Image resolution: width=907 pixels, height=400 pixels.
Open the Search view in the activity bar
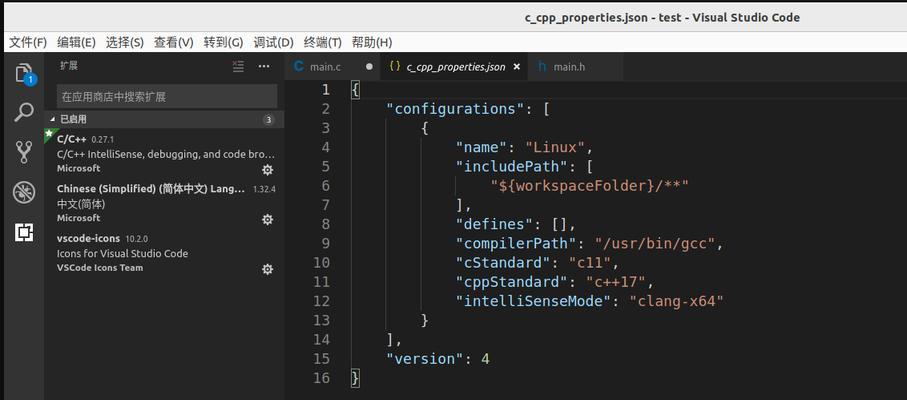coord(24,112)
